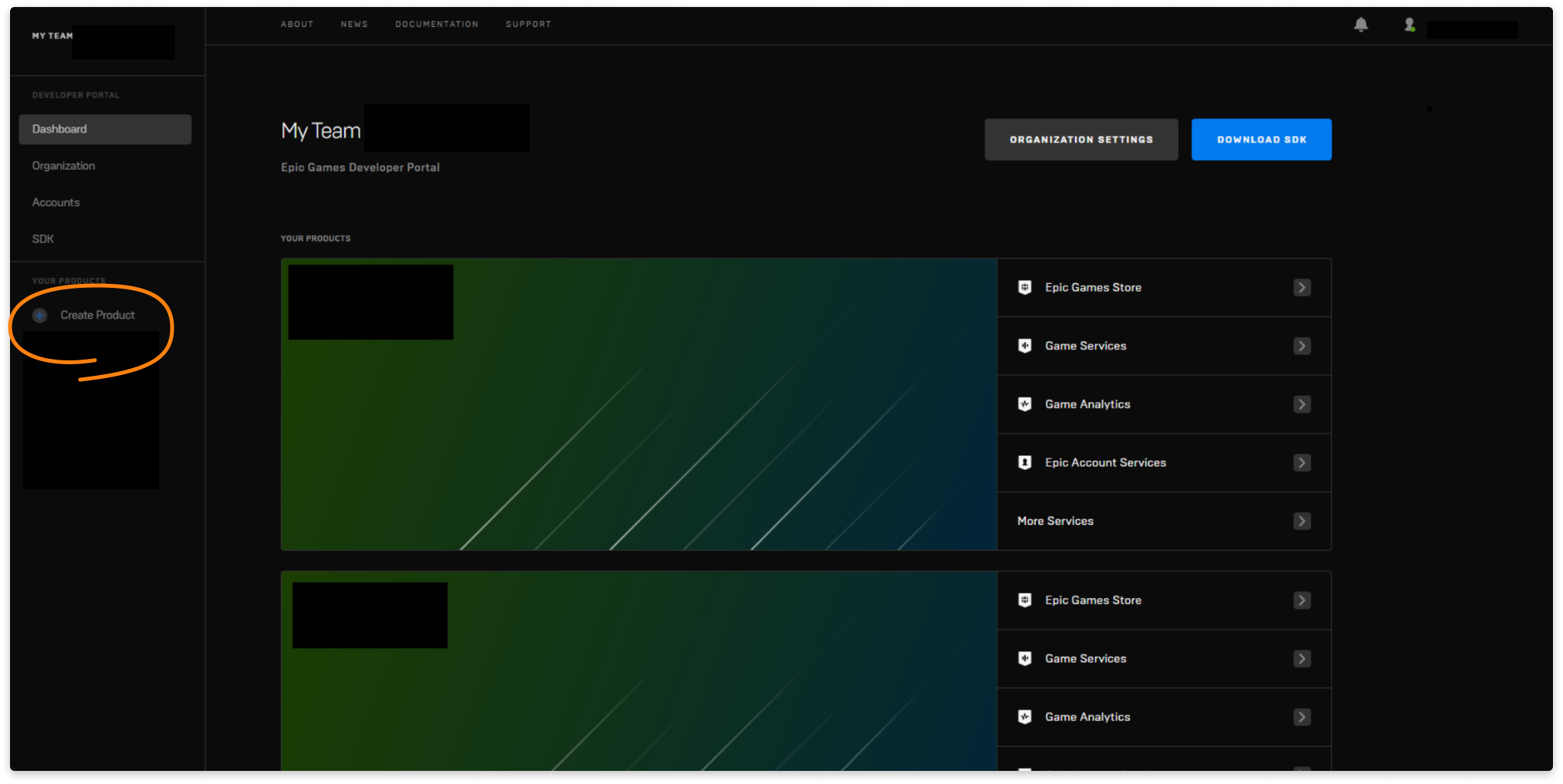This screenshot has width=1563, height=784.
Task: Click the notification bell icon
Action: click(1361, 25)
